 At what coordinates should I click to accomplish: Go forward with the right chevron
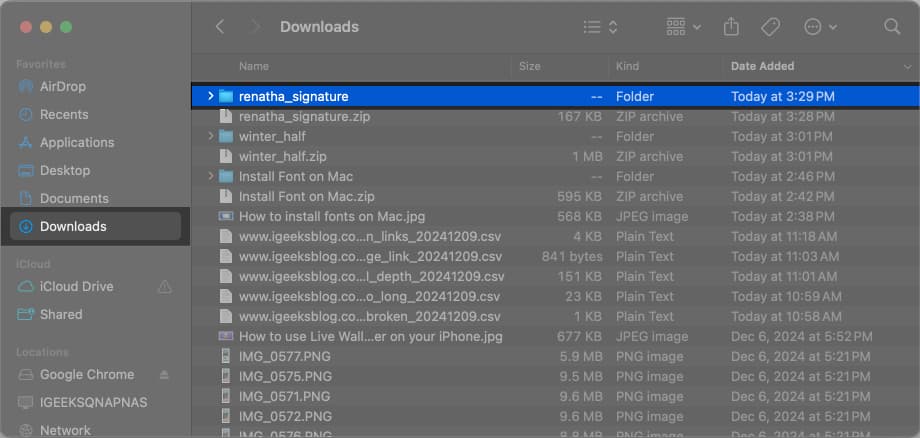(x=255, y=27)
